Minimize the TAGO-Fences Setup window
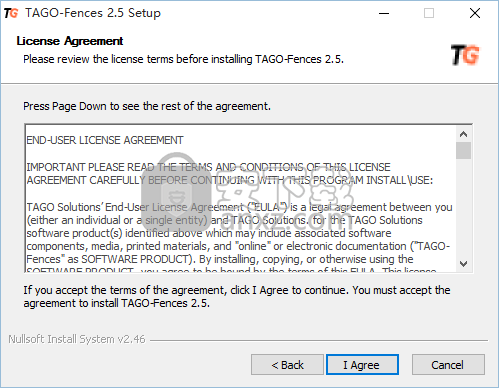The width and height of the screenshot is (499, 388). tap(384, 13)
